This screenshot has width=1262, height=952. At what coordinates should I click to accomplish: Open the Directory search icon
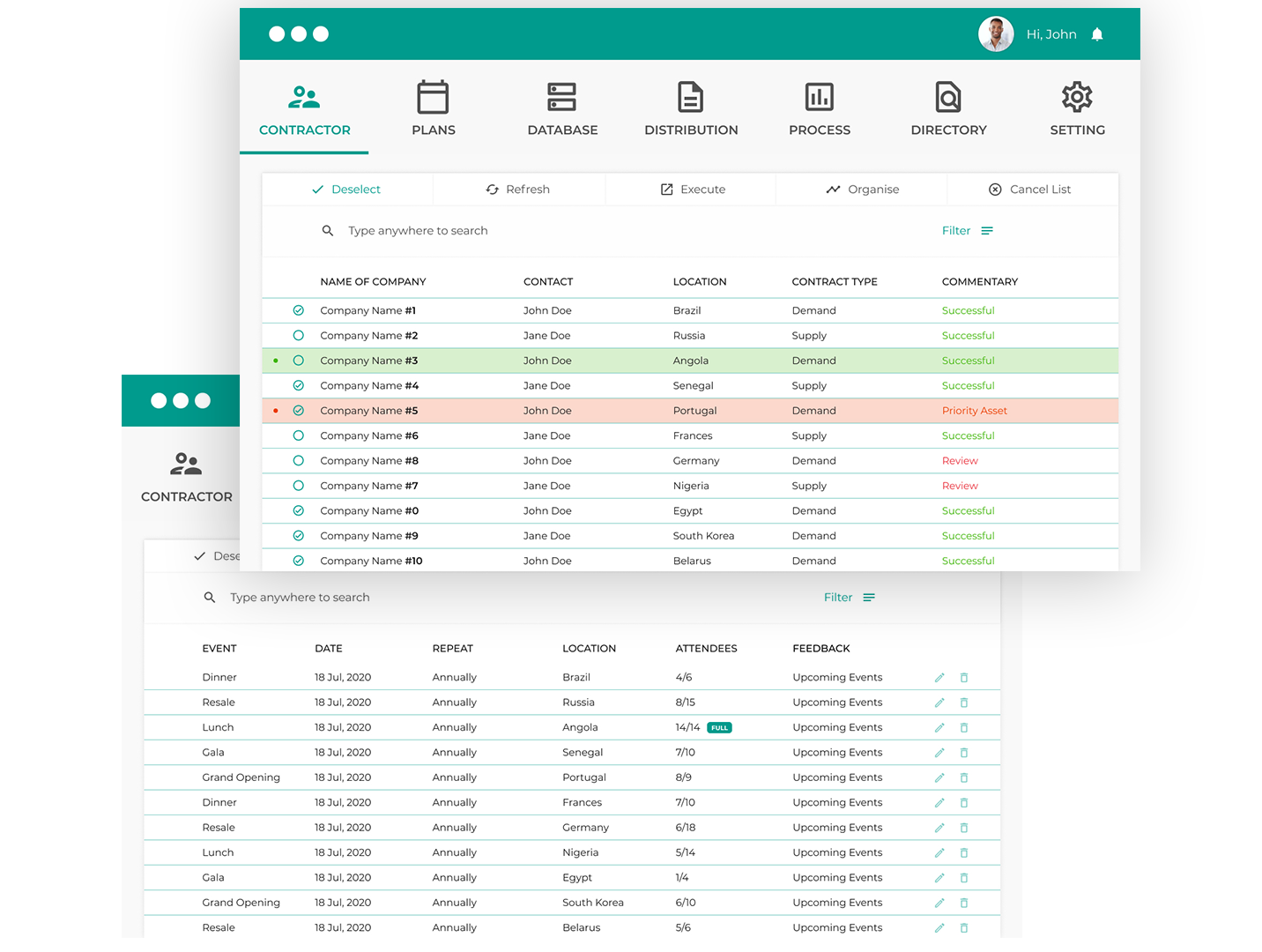coord(948,97)
